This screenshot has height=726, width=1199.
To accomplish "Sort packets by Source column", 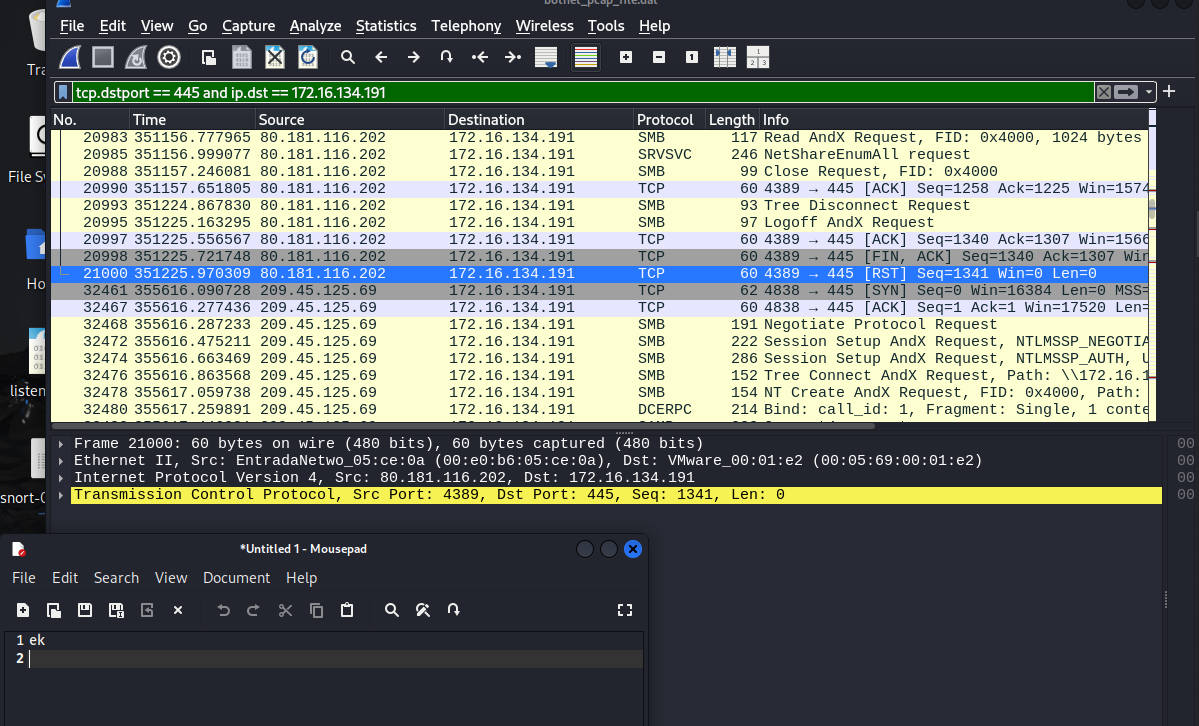I will pyautogui.click(x=349, y=119).
